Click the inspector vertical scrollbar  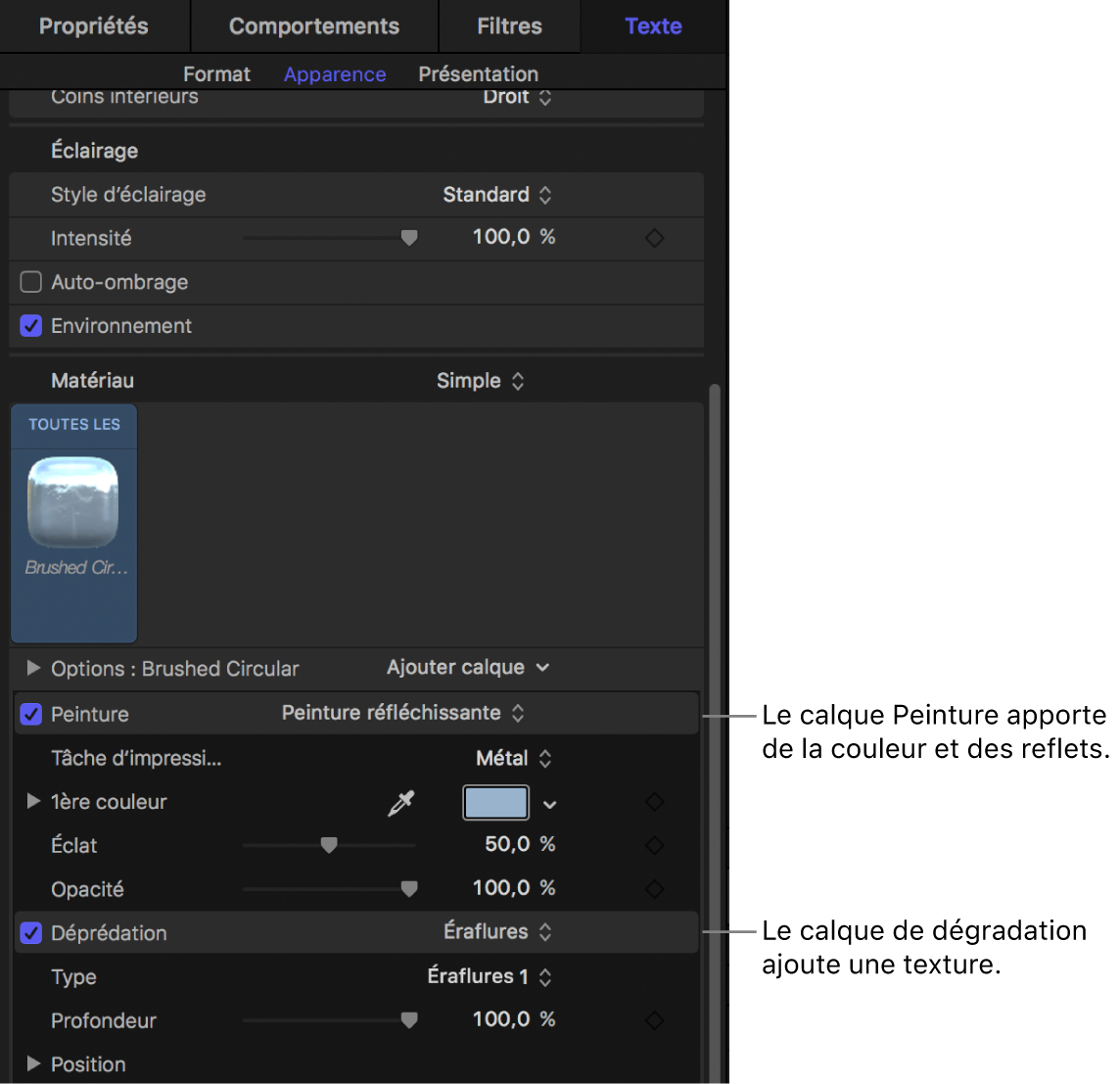[715, 732]
